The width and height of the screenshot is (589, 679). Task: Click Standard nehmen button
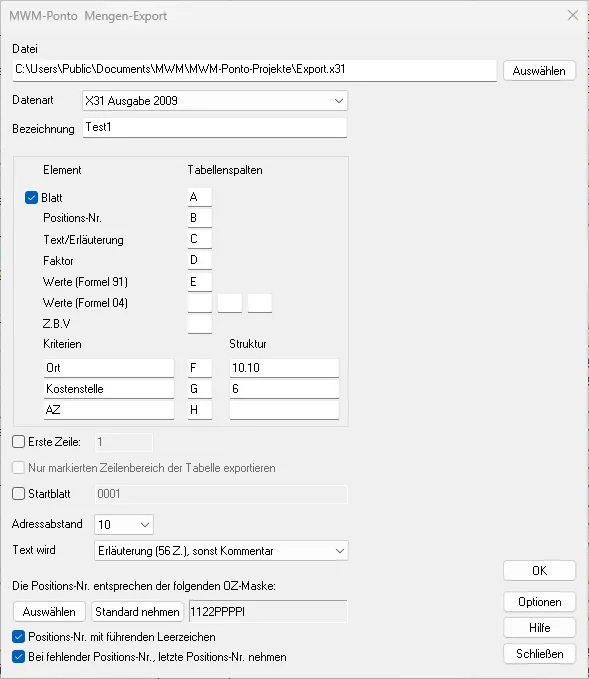coord(137,612)
